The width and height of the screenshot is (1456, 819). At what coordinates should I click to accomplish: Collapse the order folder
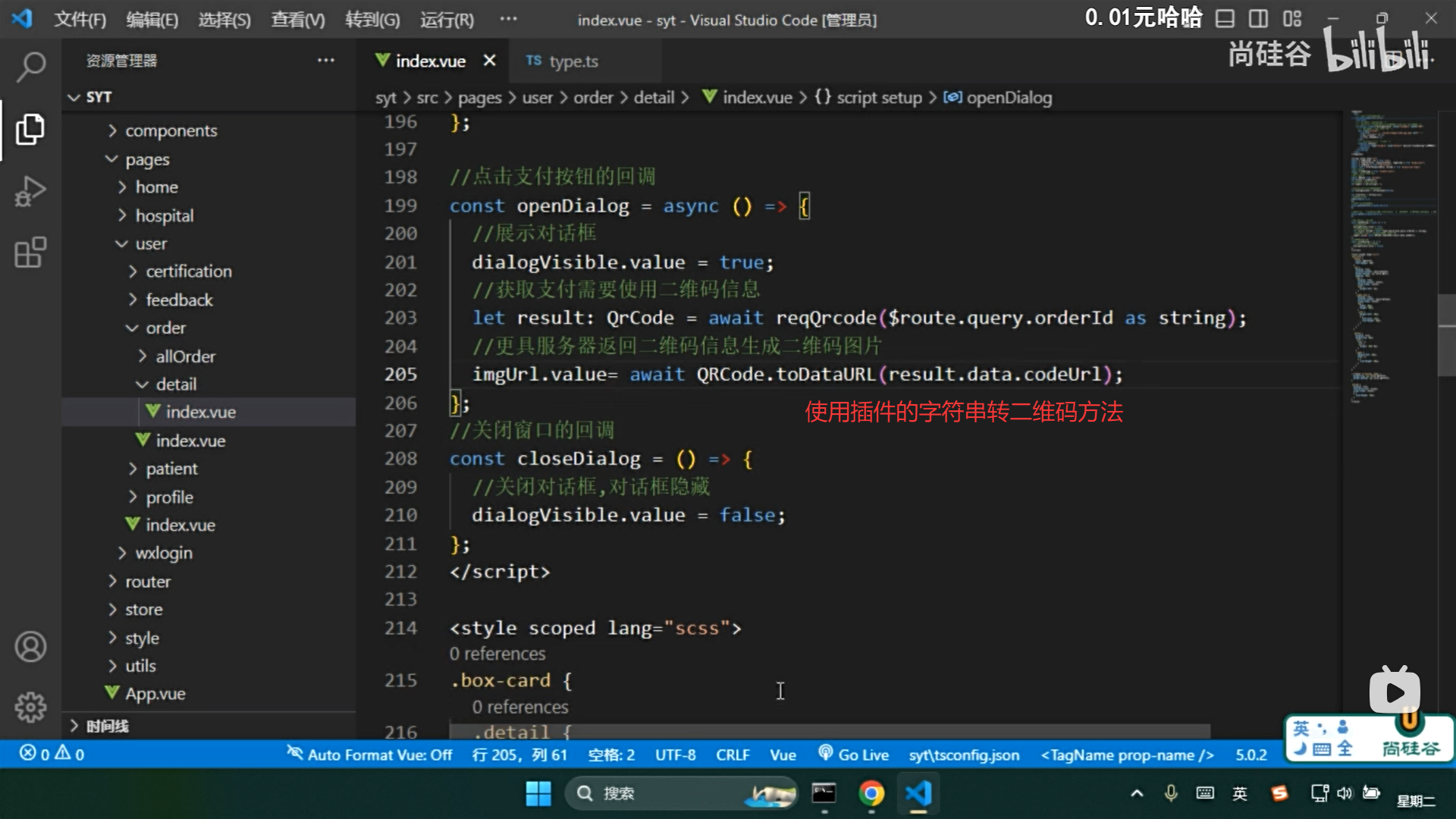[x=165, y=328]
